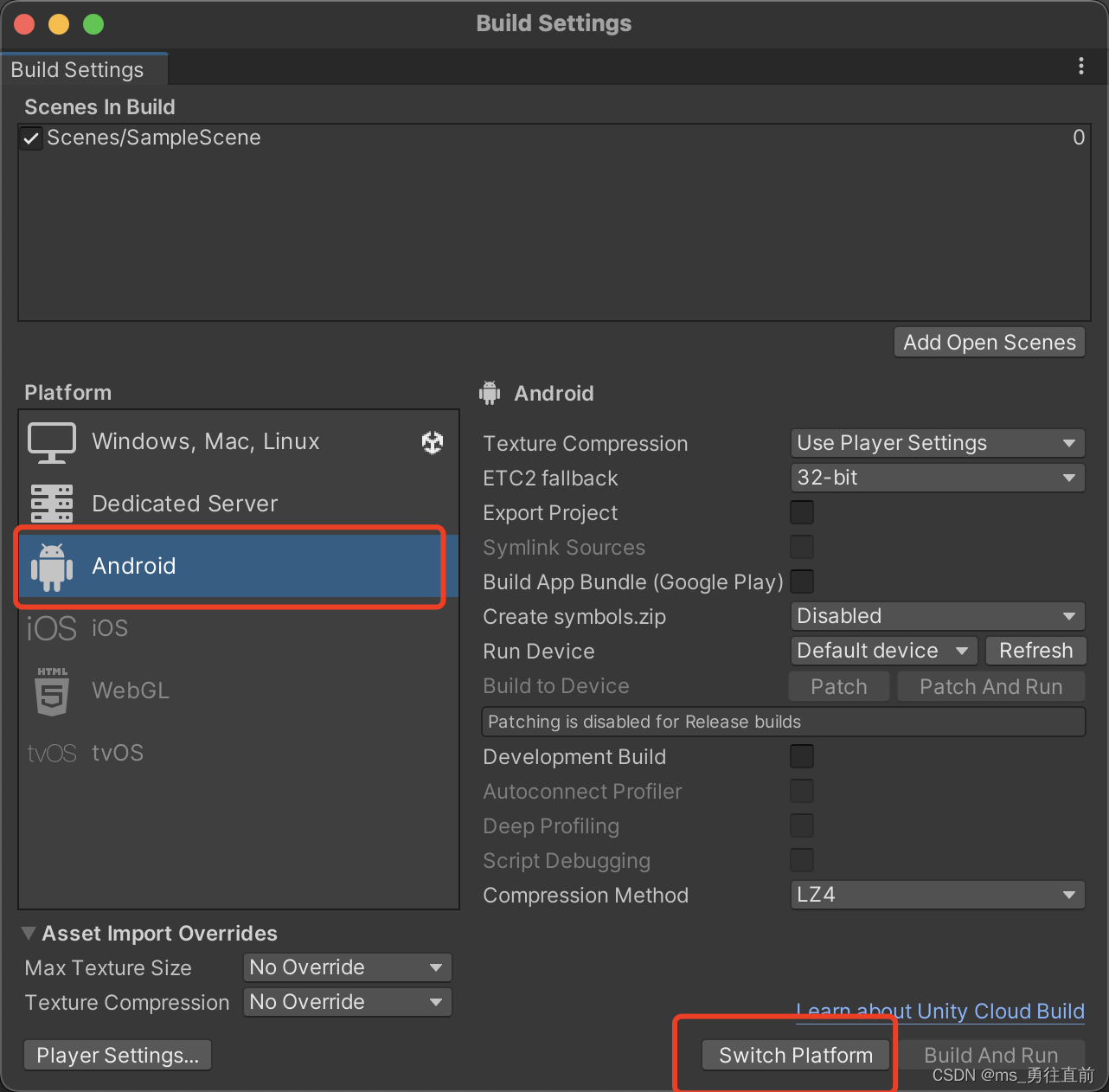Collapse the Asset Import Overrides section
The width and height of the screenshot is (1109, 1092).
click(x=29, y=933)
